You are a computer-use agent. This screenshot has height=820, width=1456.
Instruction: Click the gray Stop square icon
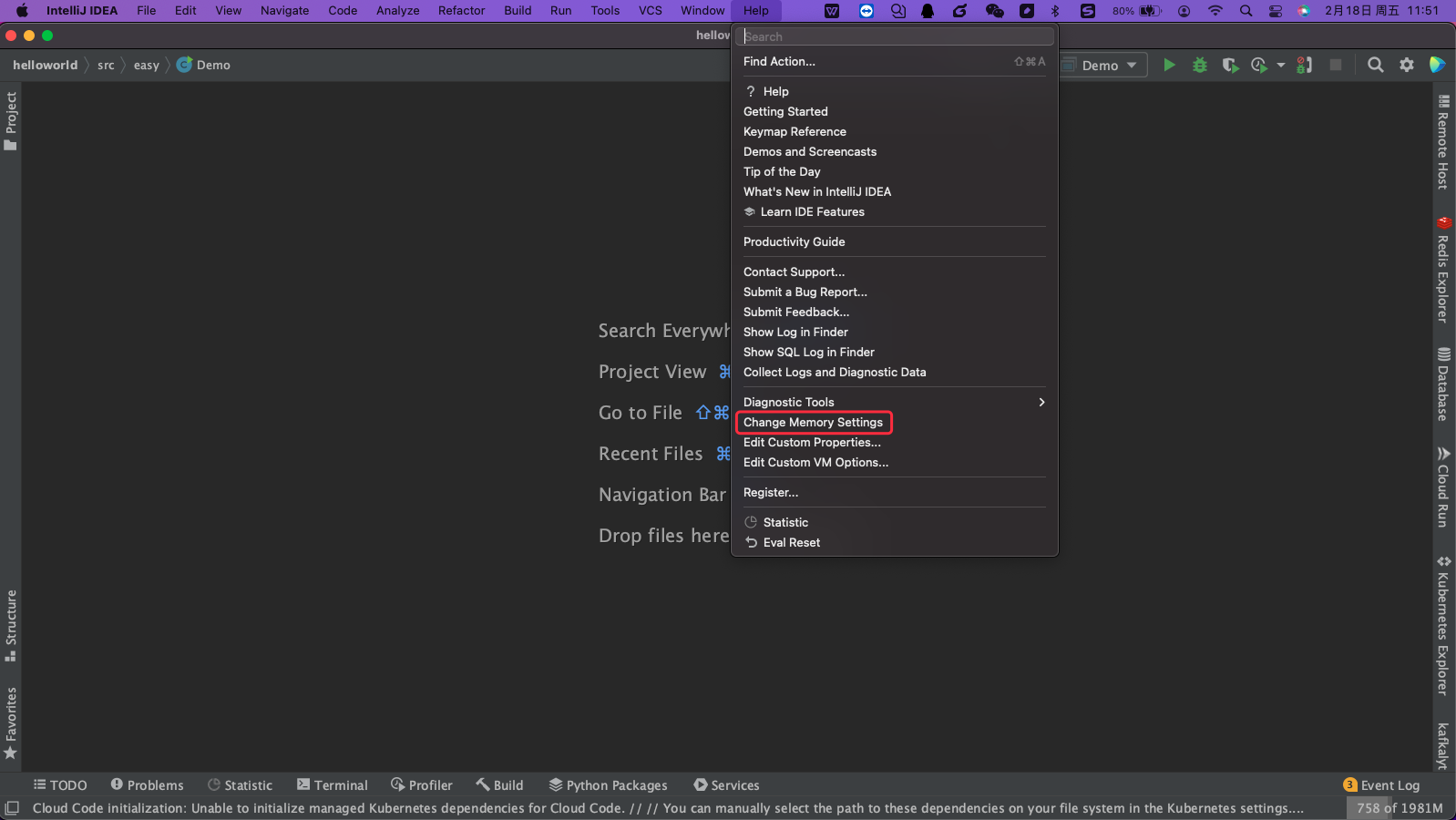(x=1336, y=65)
